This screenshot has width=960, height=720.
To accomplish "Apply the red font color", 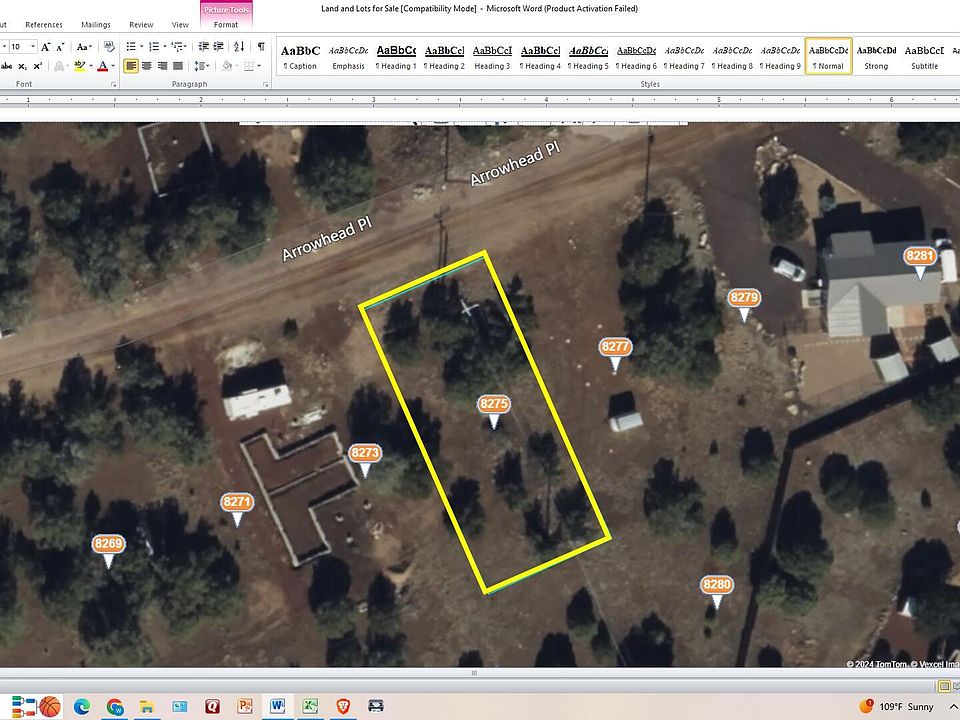I will pos(102,66).
